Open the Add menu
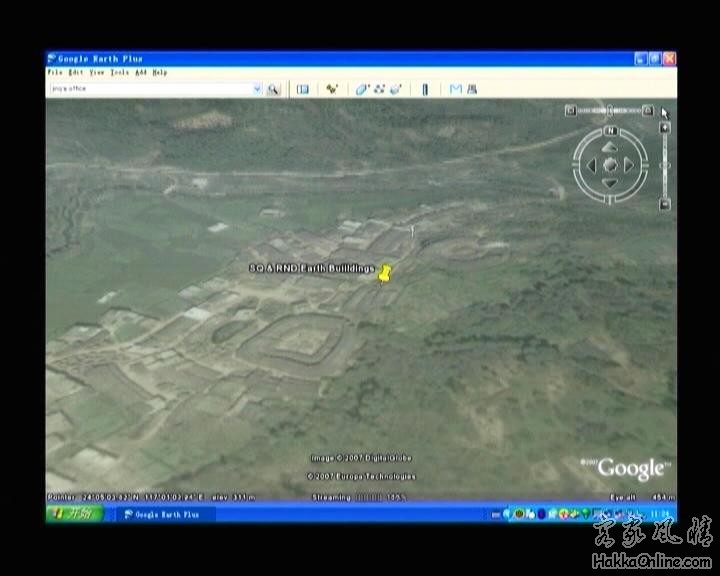Viewport: 720px width, 576px height. [x=141, y=73]
